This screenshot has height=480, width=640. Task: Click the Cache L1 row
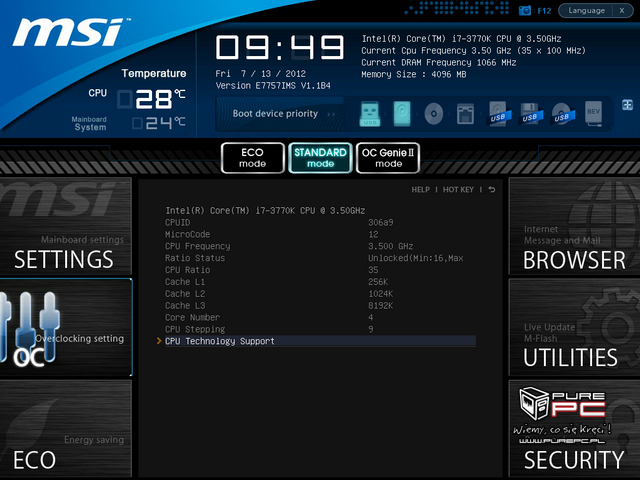(320, 282)
